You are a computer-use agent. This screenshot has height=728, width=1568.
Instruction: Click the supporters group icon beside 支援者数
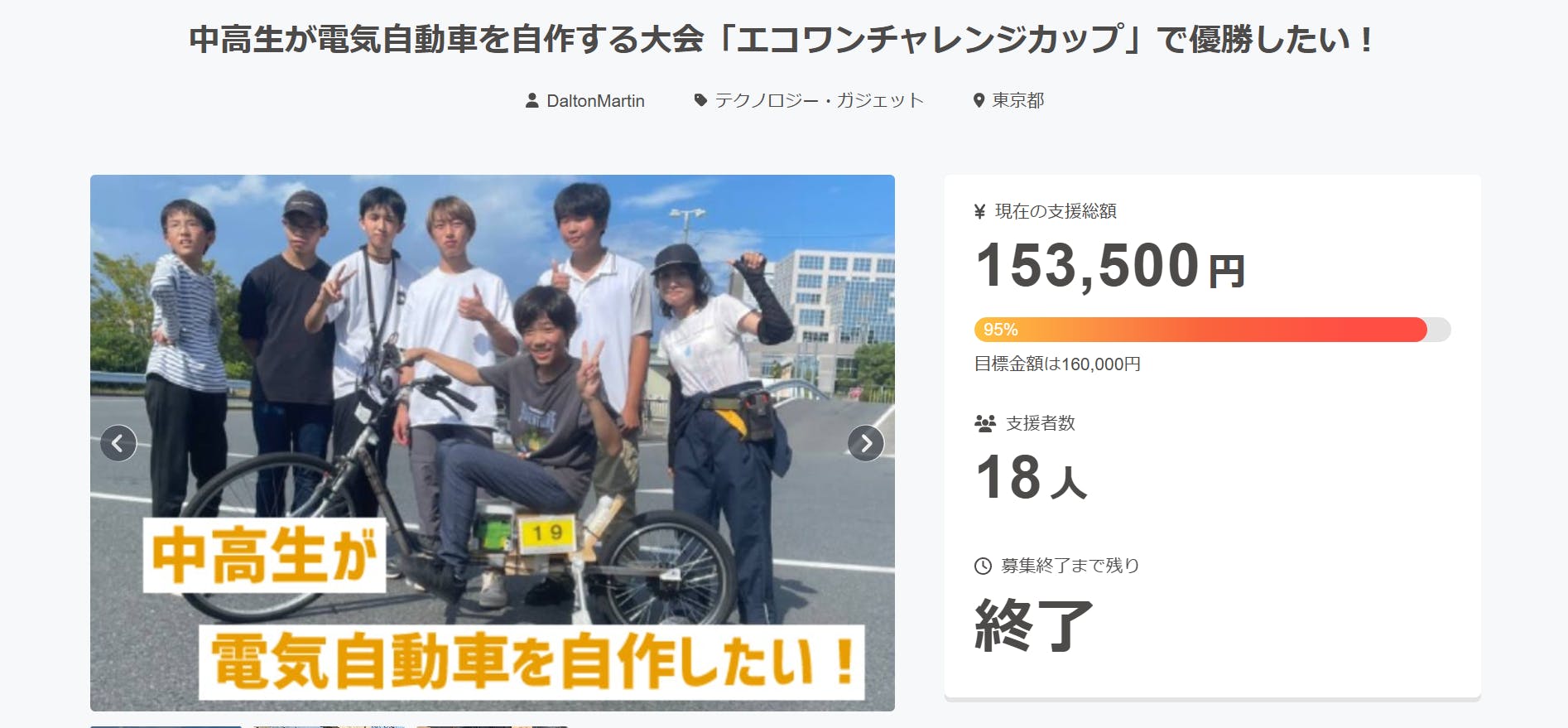coord(985,424)
